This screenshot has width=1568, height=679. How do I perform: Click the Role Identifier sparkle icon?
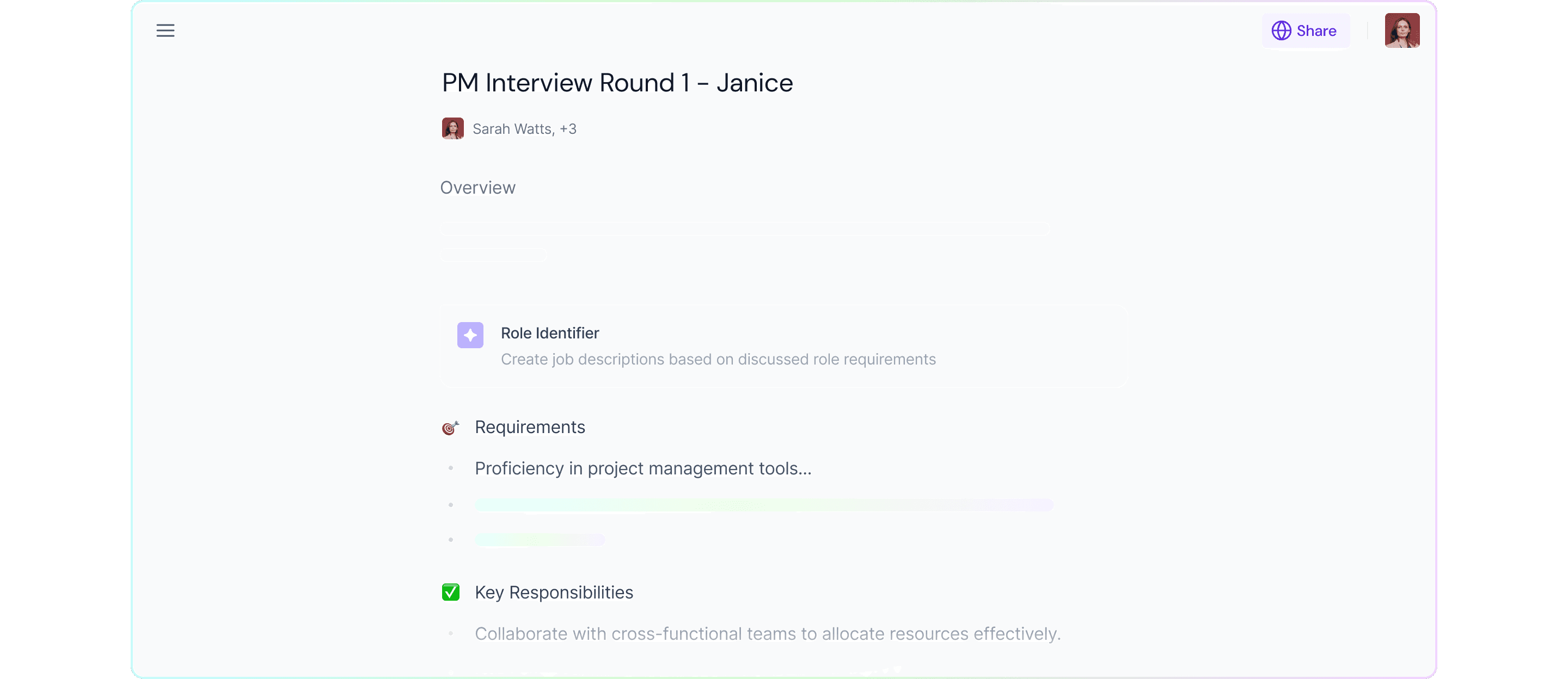(470, 335)
